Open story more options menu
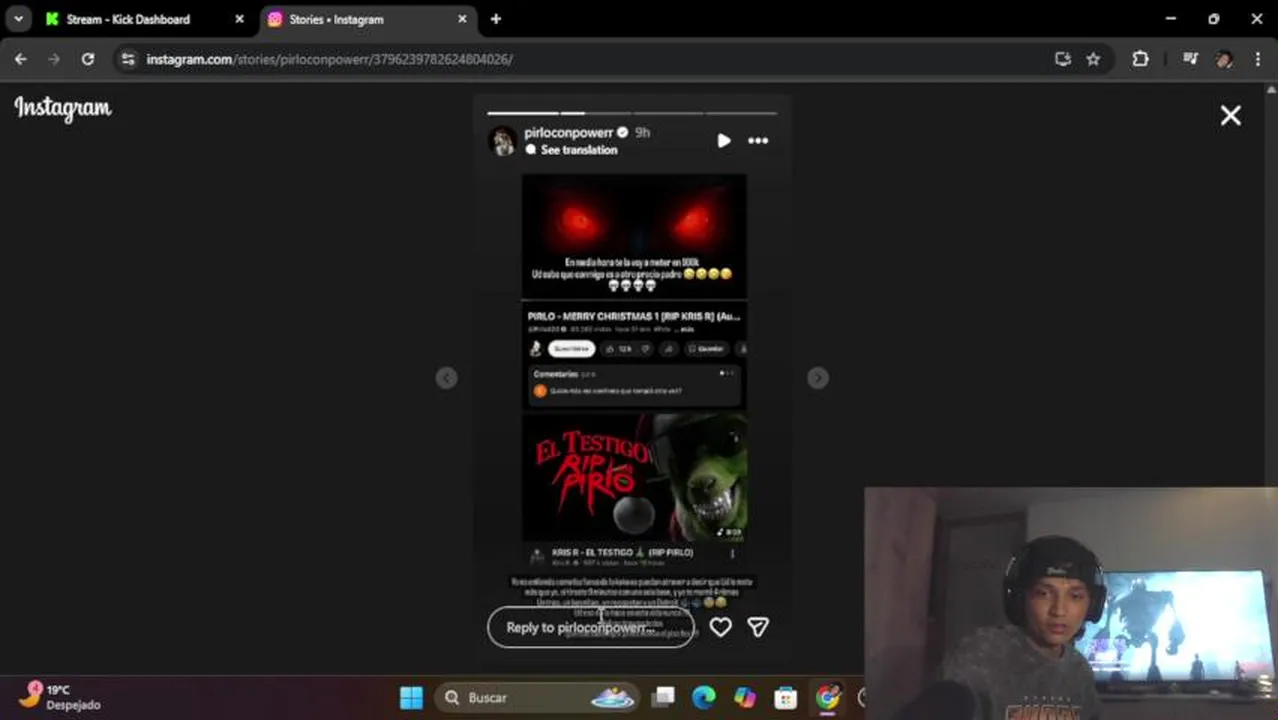 [x=758, y=141]
